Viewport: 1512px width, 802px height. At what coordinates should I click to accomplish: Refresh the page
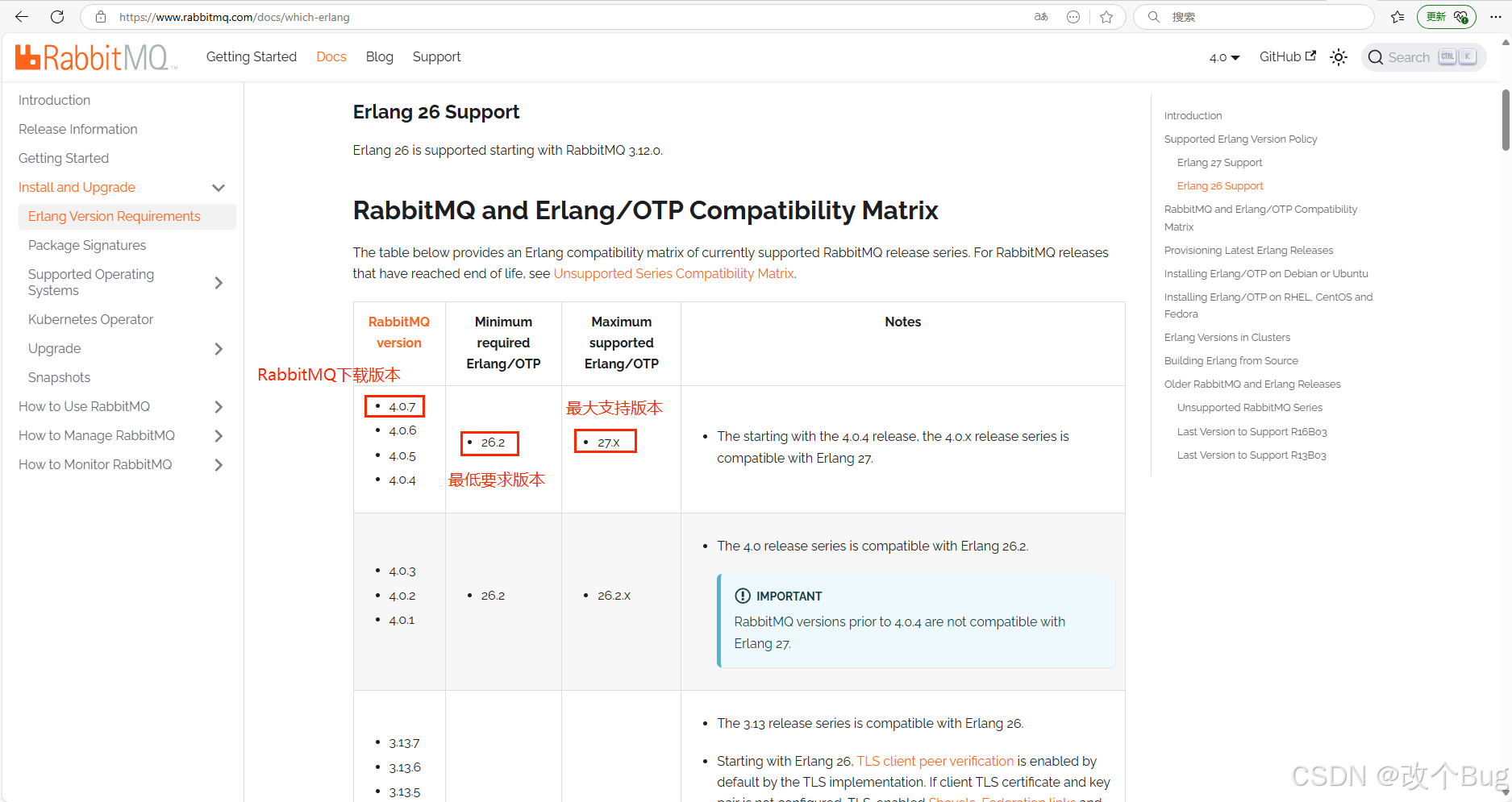pyautogui.click(x=56, y=16)
